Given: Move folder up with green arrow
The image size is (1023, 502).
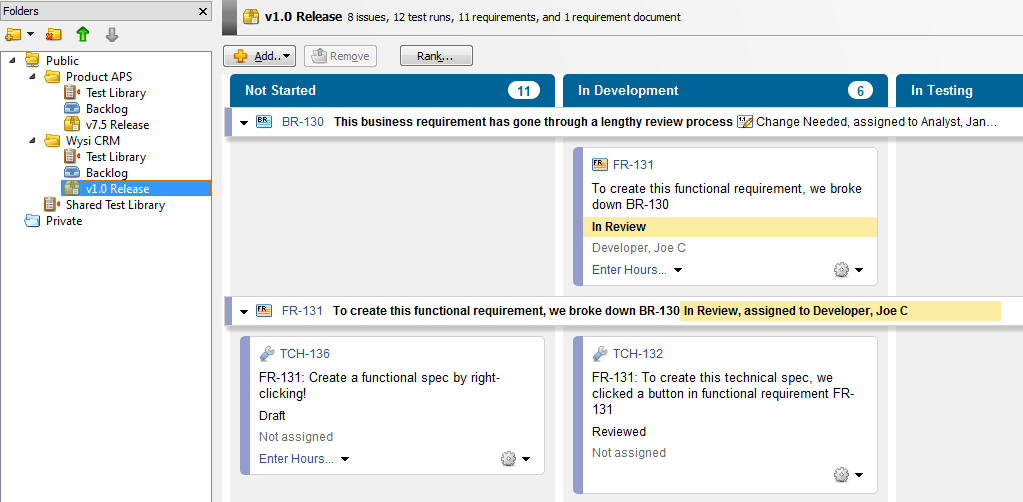Looking at the screenshot, I should (83, 35).
